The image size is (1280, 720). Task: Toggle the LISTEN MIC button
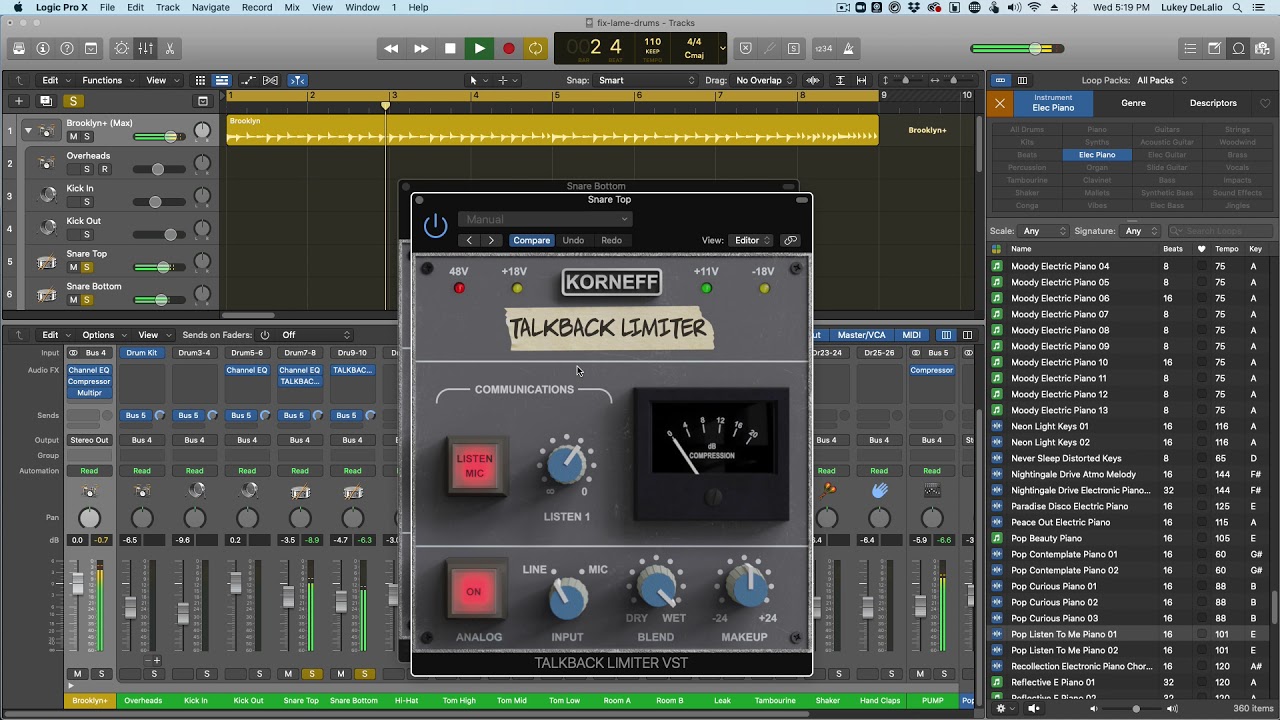point(475,466)
